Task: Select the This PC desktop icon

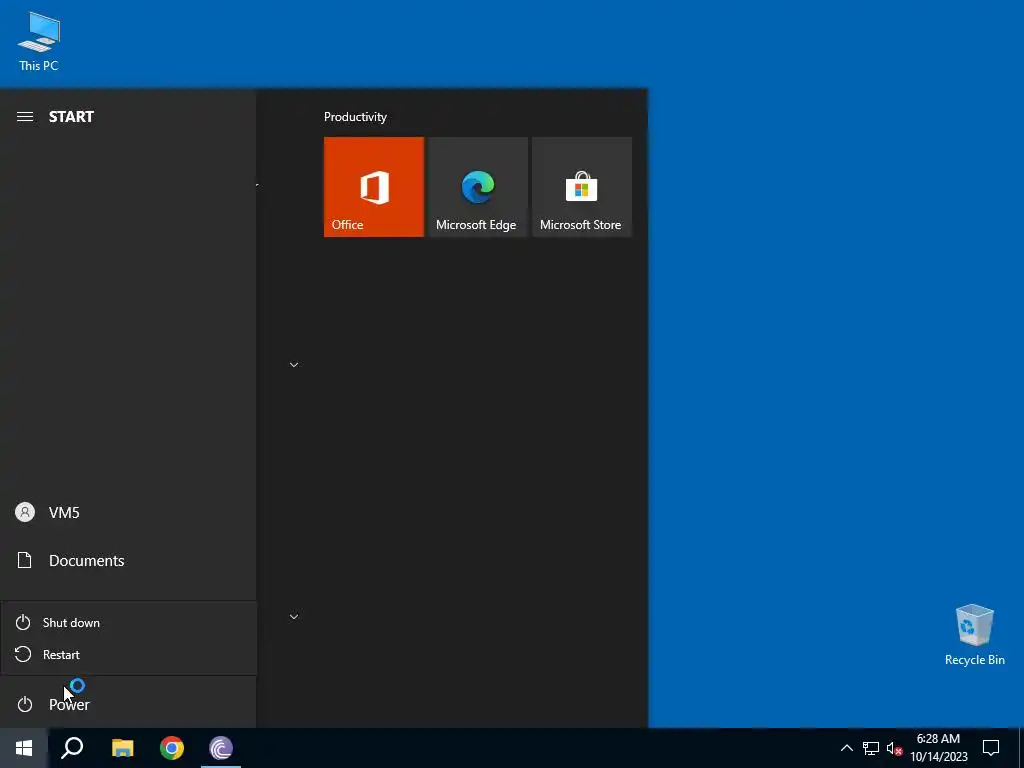Action: click(x=39, y=41)
